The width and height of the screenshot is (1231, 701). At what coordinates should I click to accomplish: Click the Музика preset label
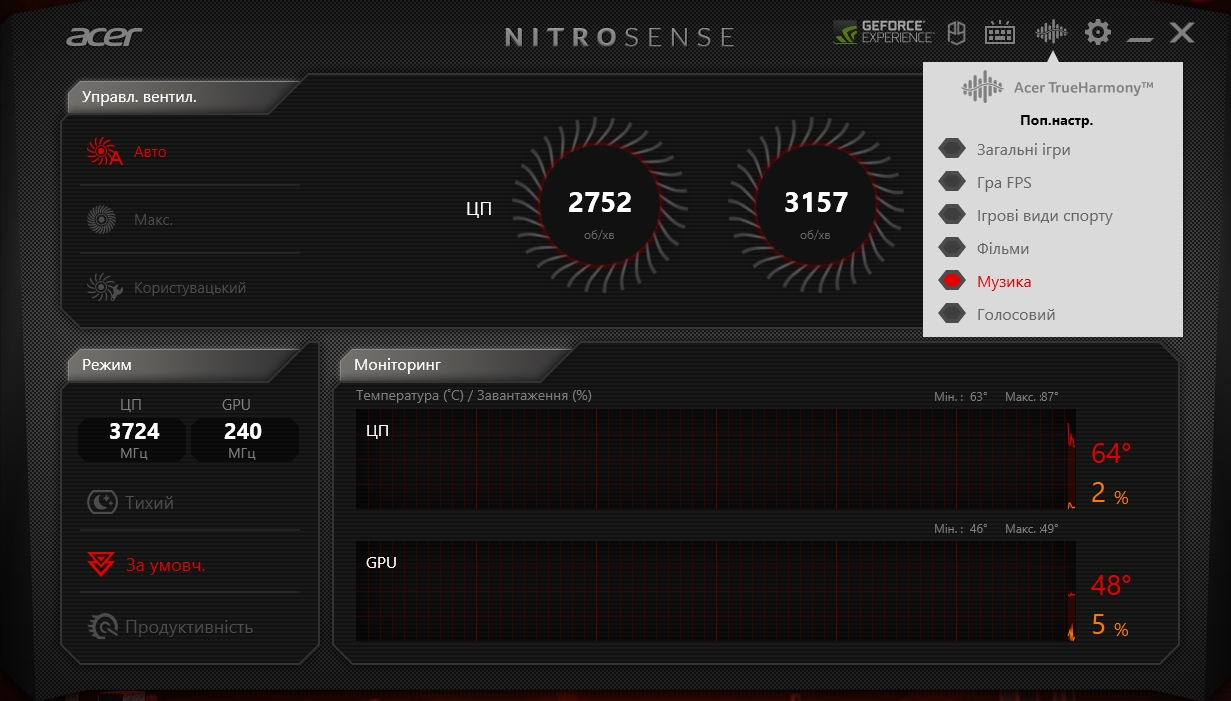[1004, 282]
